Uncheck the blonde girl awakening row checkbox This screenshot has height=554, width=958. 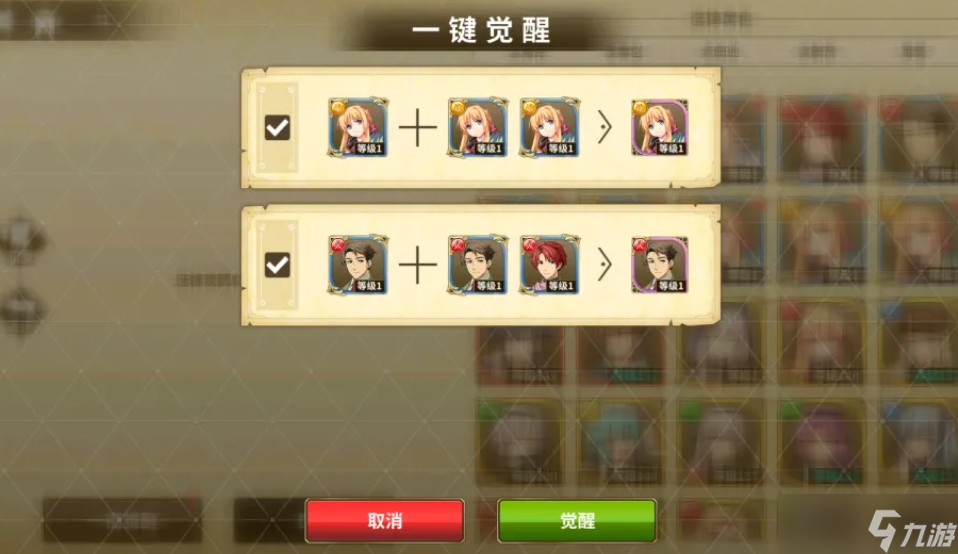277,128
